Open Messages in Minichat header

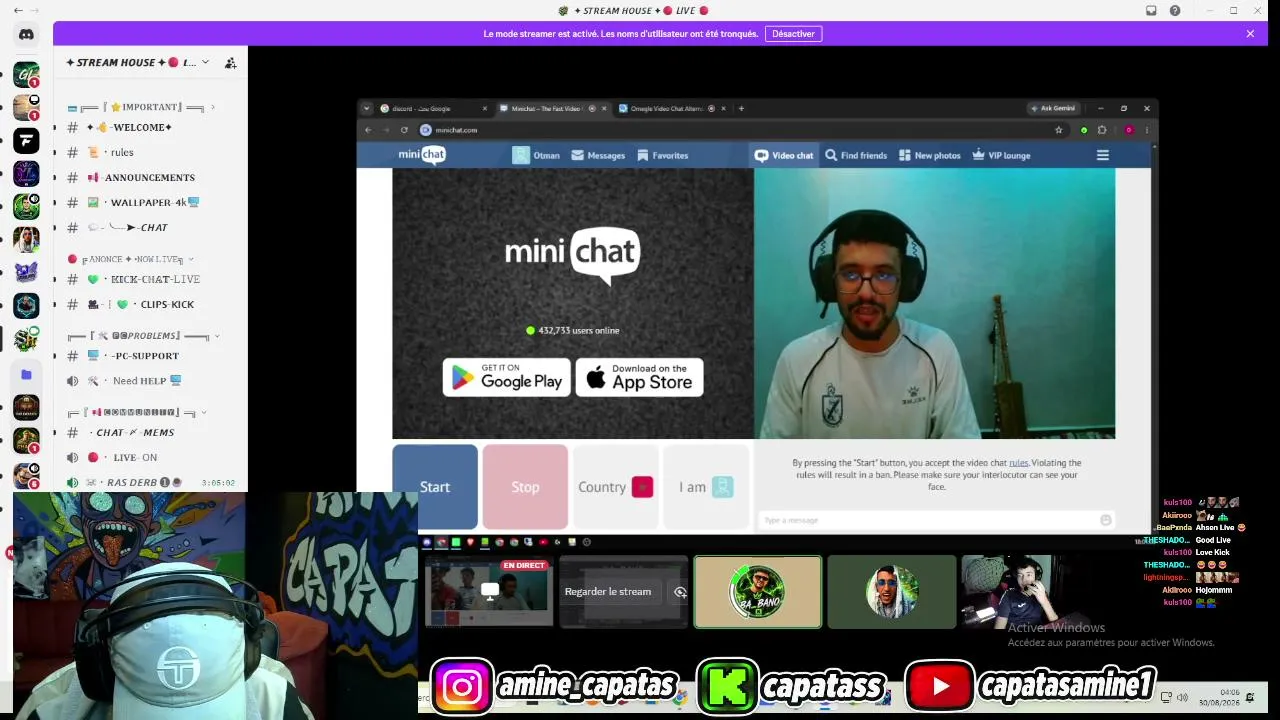[598, 155]
